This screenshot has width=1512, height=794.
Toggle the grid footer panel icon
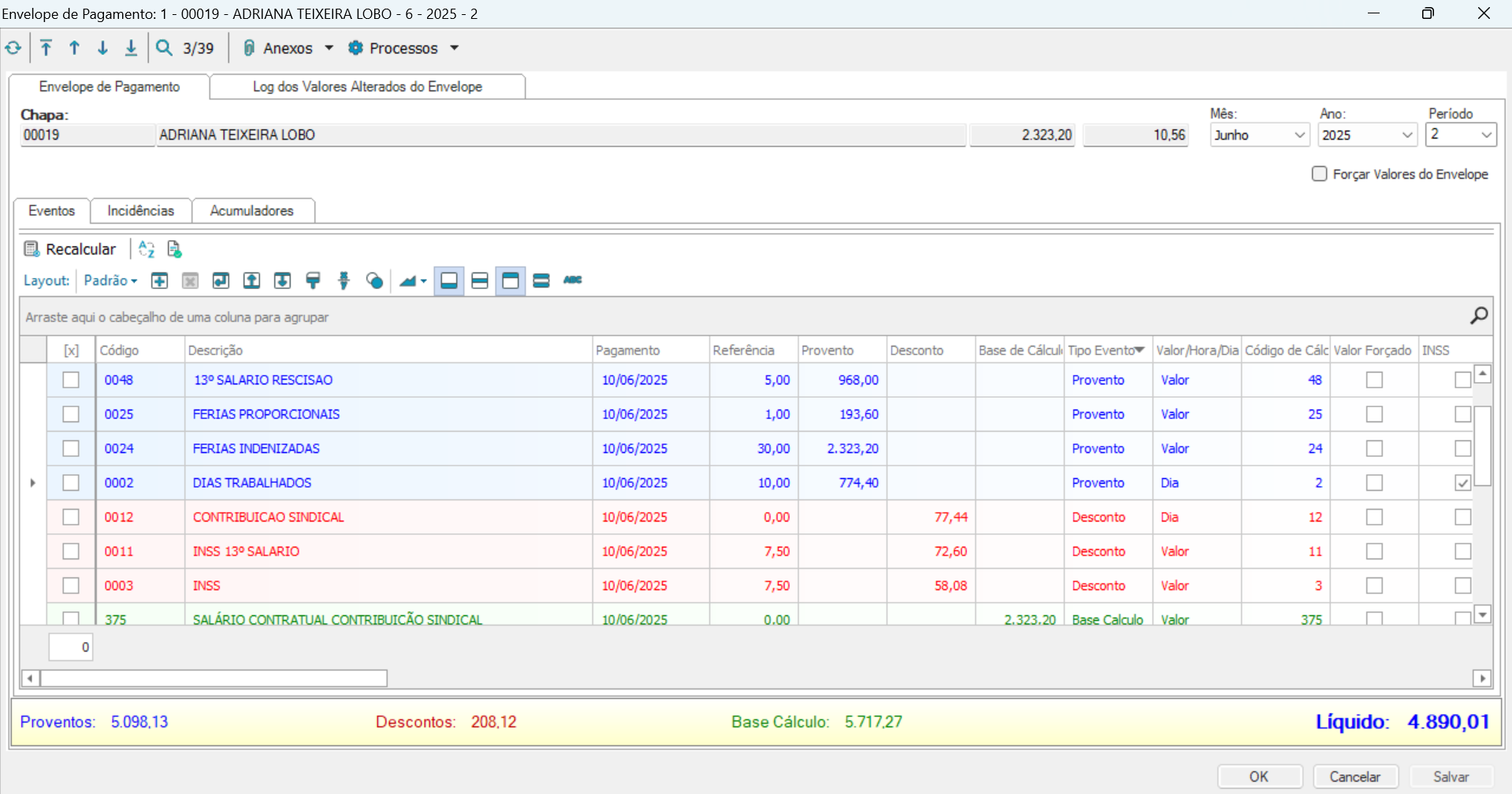click(449, 280)
